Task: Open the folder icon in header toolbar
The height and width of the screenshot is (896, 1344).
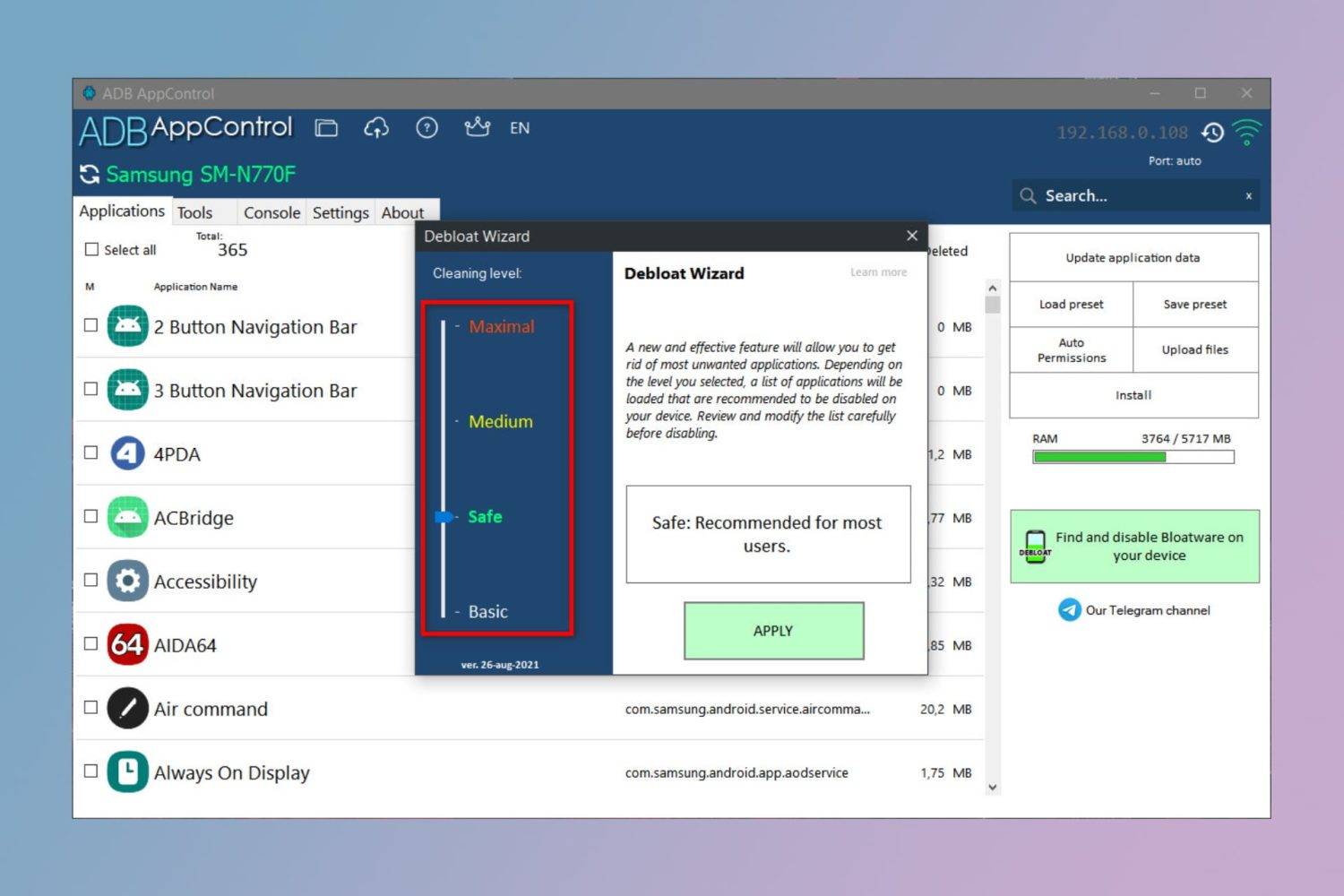Action: 326,128
